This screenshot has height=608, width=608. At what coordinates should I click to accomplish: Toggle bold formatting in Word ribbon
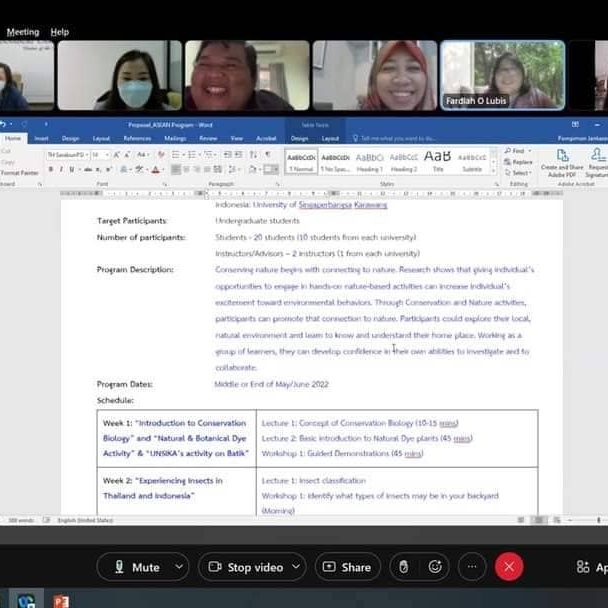click(x=51, y=169)
